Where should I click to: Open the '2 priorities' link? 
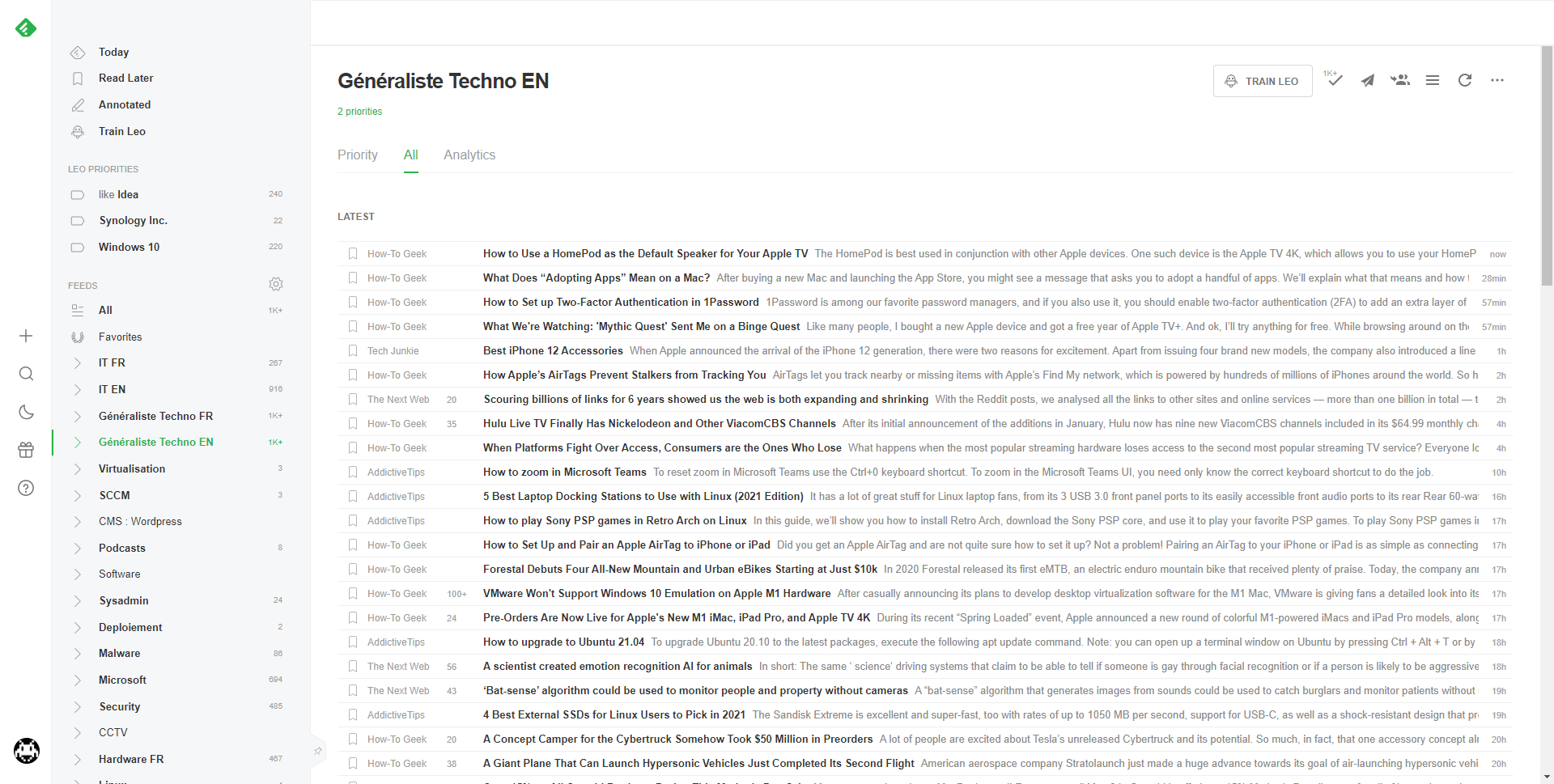pyautogui.click(x=359, y=112)
